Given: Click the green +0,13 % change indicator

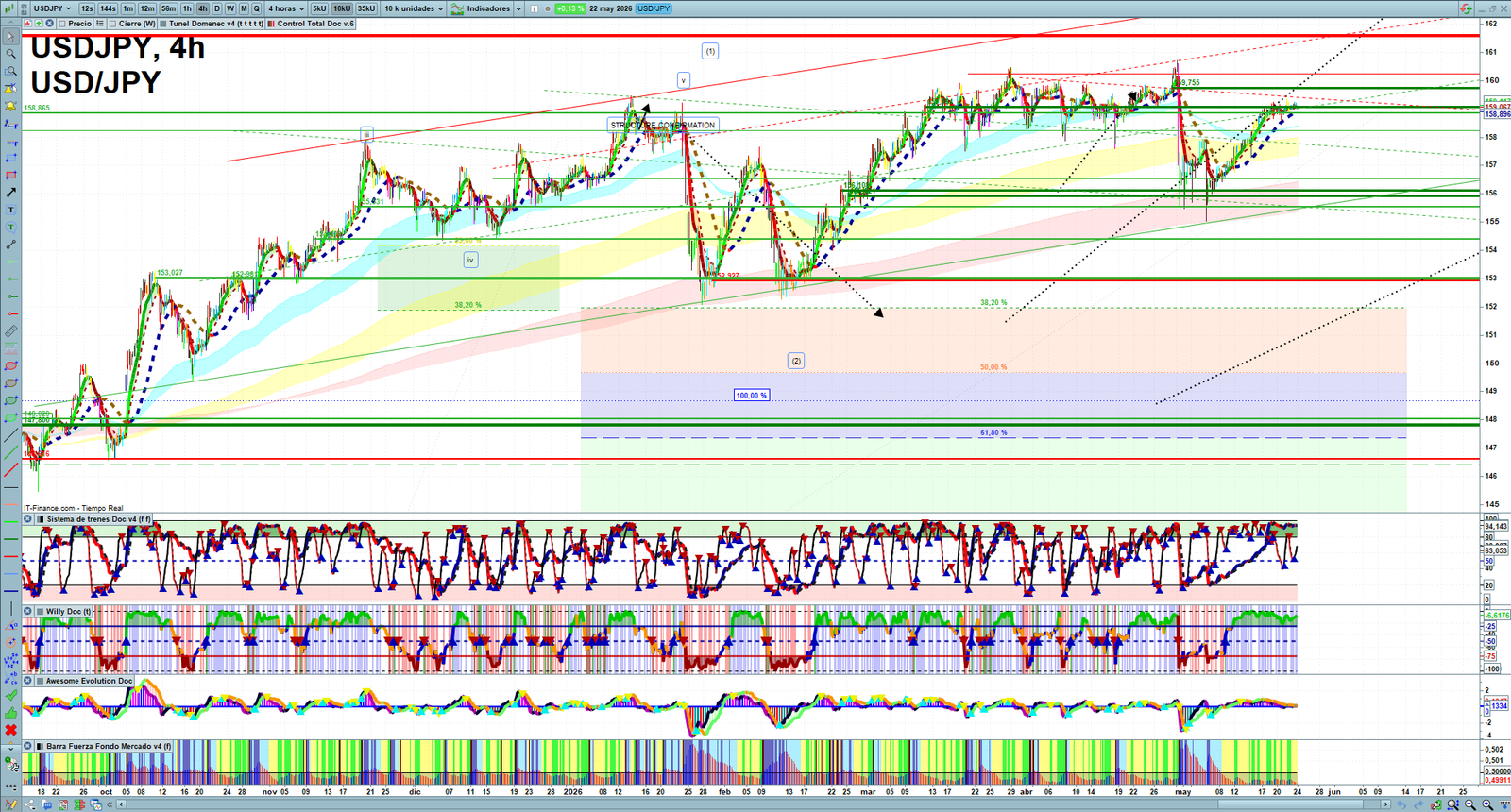Looking at the screenshot, I should 570,8.
